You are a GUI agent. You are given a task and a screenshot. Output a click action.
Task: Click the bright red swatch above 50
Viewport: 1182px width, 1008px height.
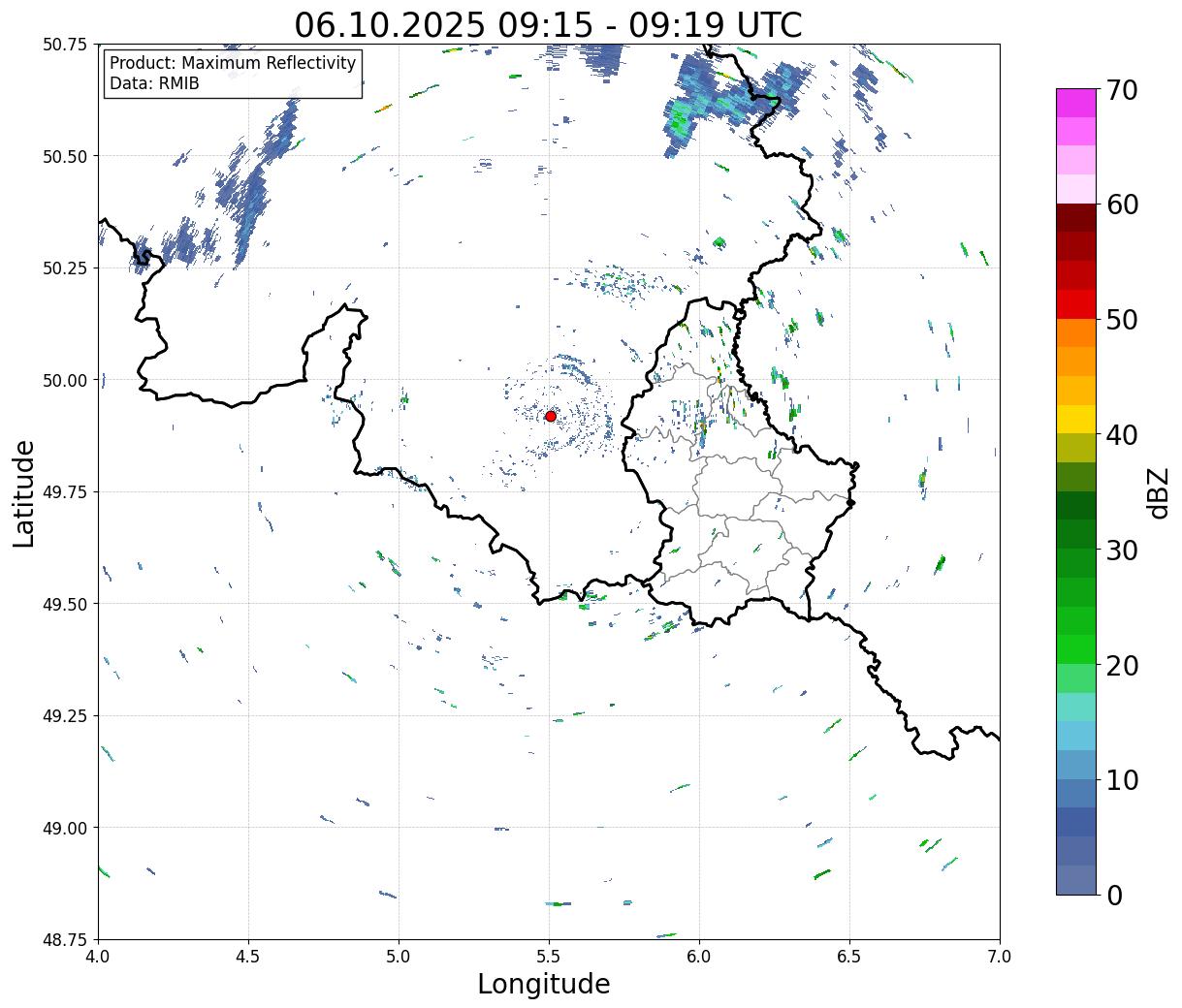[x=1076, y=303]
